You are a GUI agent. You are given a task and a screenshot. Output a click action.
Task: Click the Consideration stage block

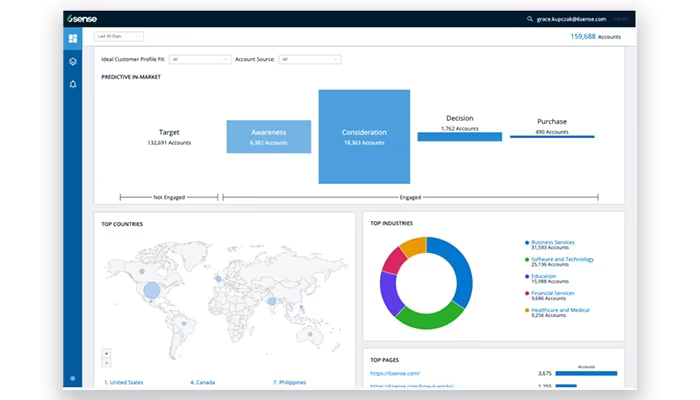pos(364,137)
